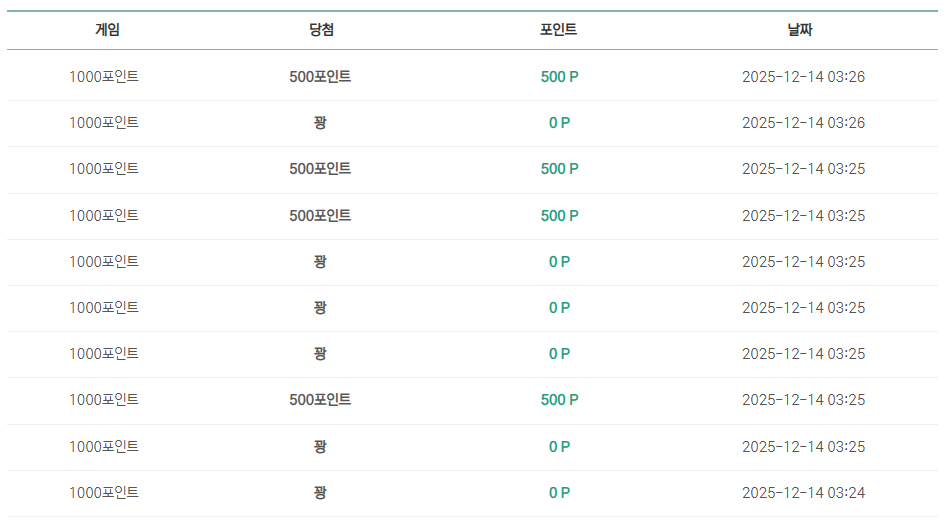Image resolution: width=946 pixels, height=527 pixels.
Task: Click the 게임 column header
Action: point(107,30)
